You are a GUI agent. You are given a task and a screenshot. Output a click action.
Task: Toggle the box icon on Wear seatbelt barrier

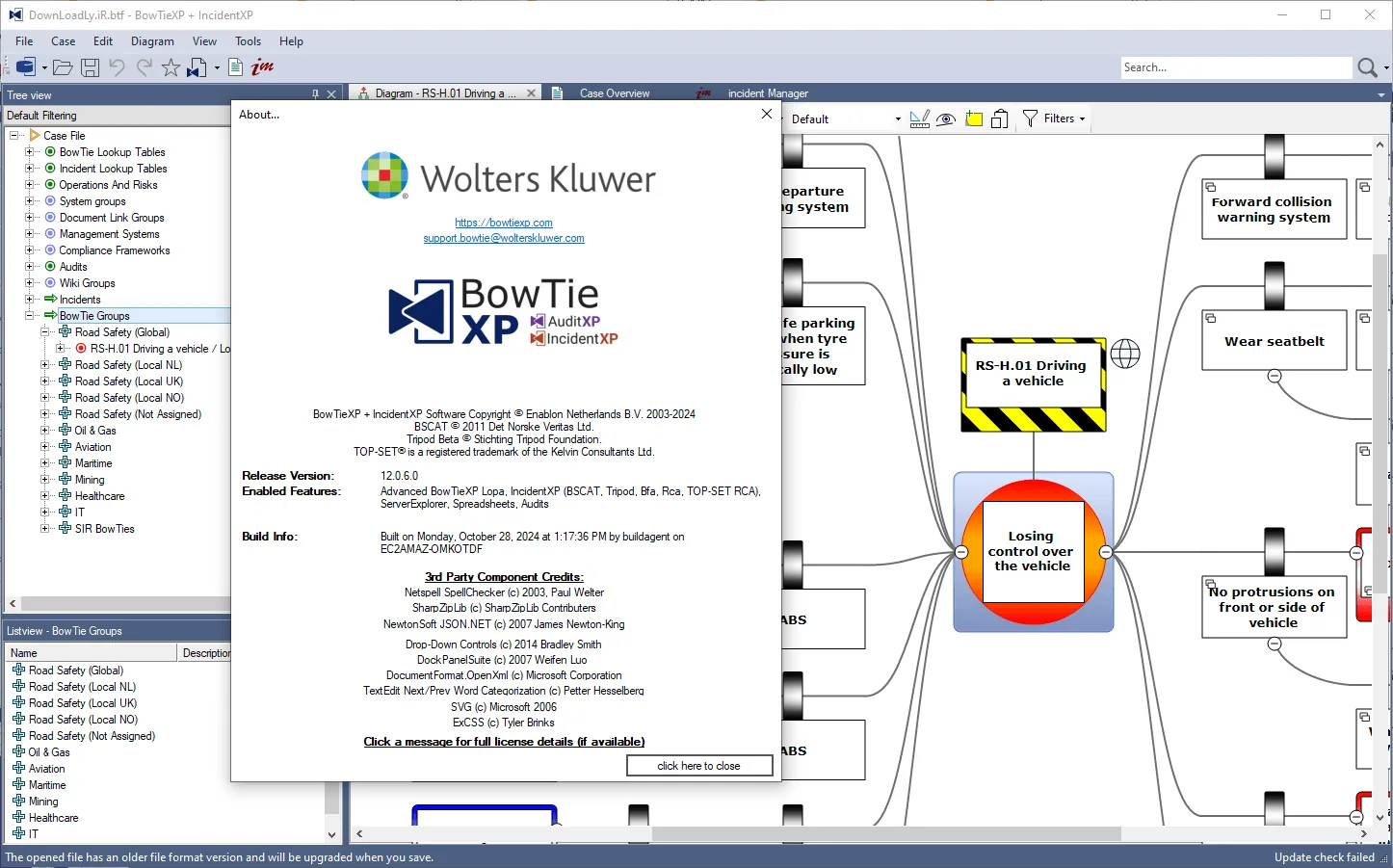pyautogui.click(x=1211, y=318)
